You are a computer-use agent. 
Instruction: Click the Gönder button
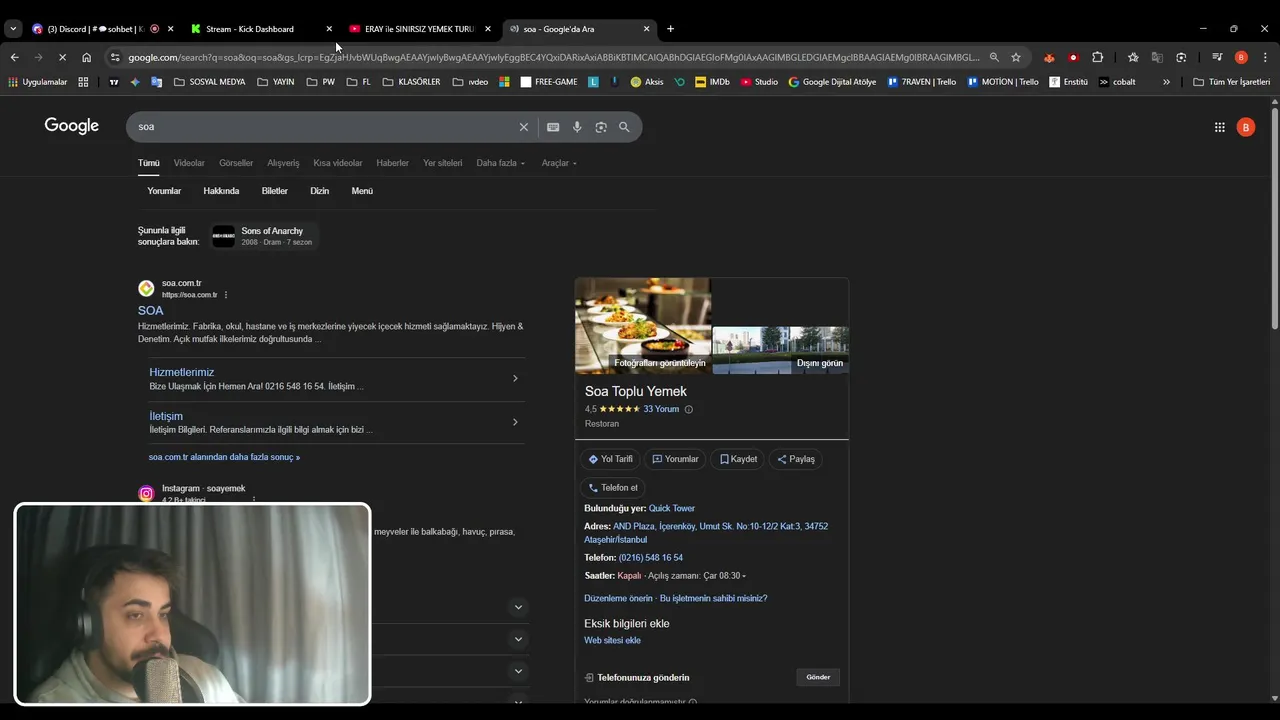(818, 677)
